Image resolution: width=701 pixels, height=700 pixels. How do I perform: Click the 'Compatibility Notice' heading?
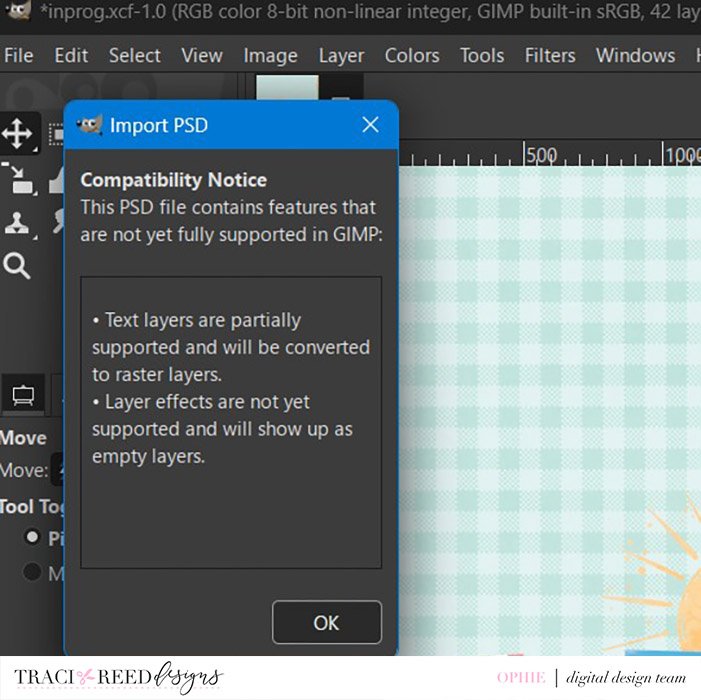[x=173, y=180]
